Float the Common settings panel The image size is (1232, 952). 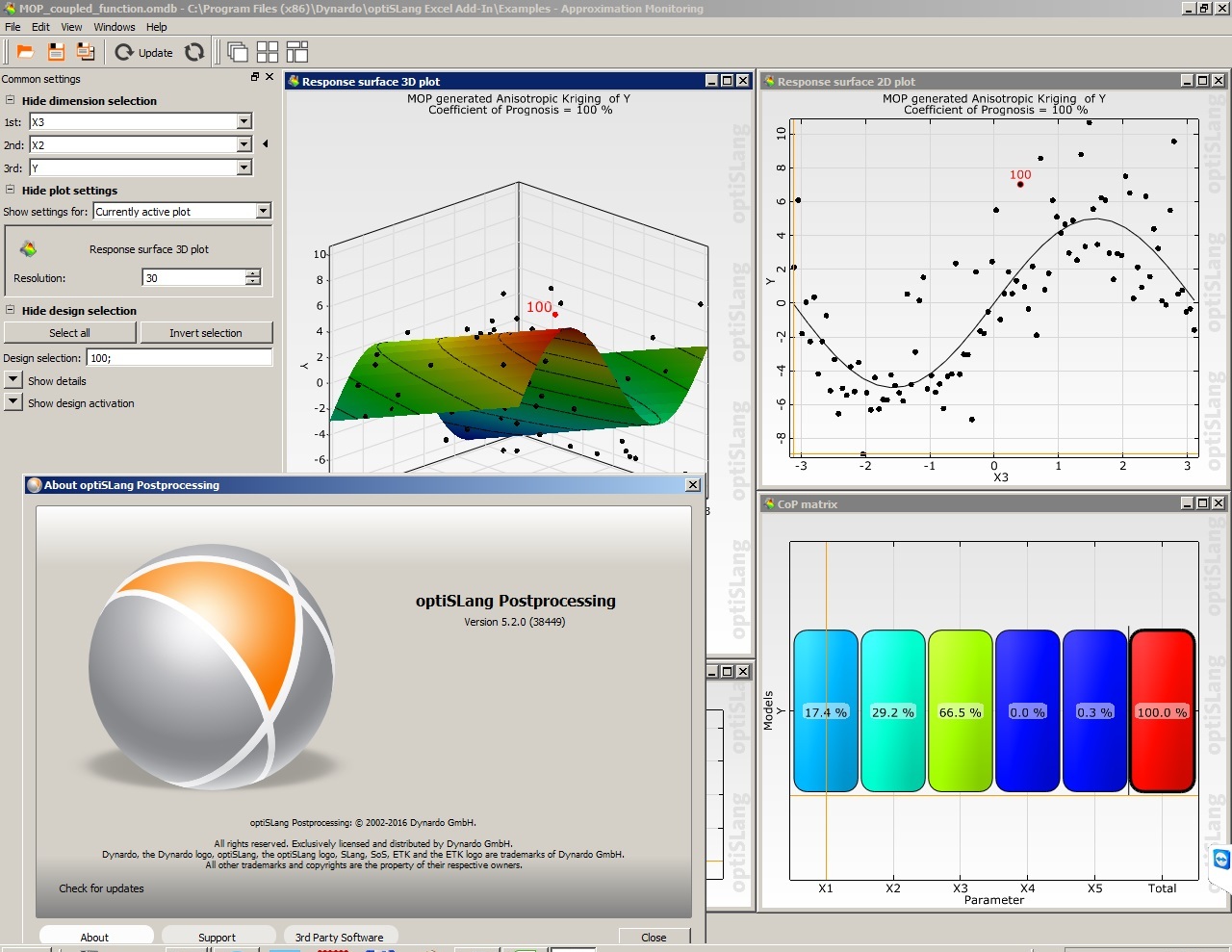[x=255, y=77]
